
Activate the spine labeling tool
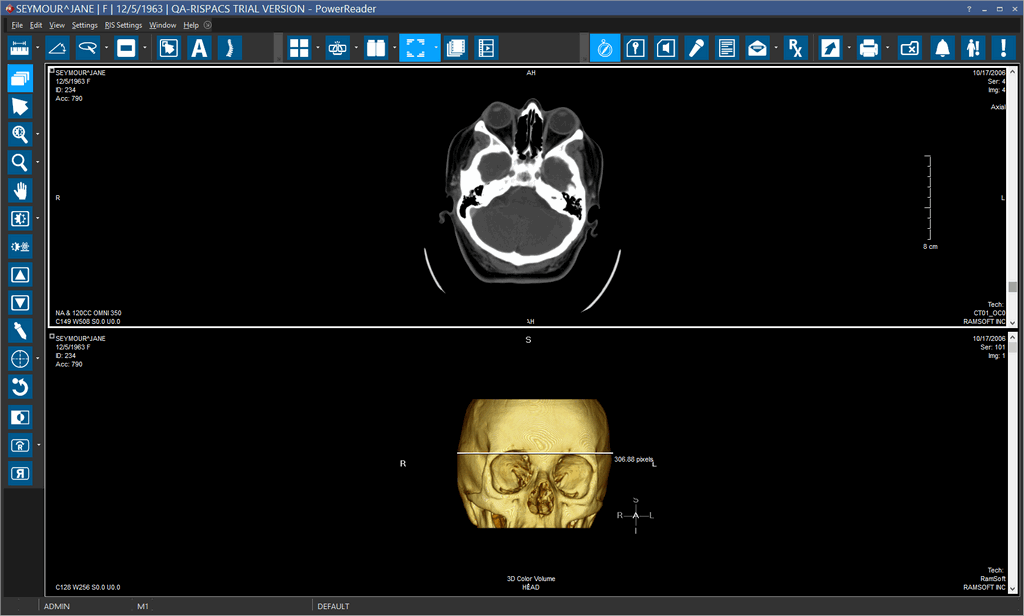point(229,47)
